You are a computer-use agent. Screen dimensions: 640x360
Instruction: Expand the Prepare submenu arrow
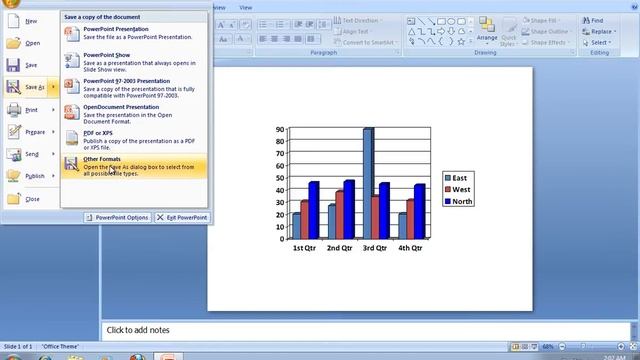(53, 132)
